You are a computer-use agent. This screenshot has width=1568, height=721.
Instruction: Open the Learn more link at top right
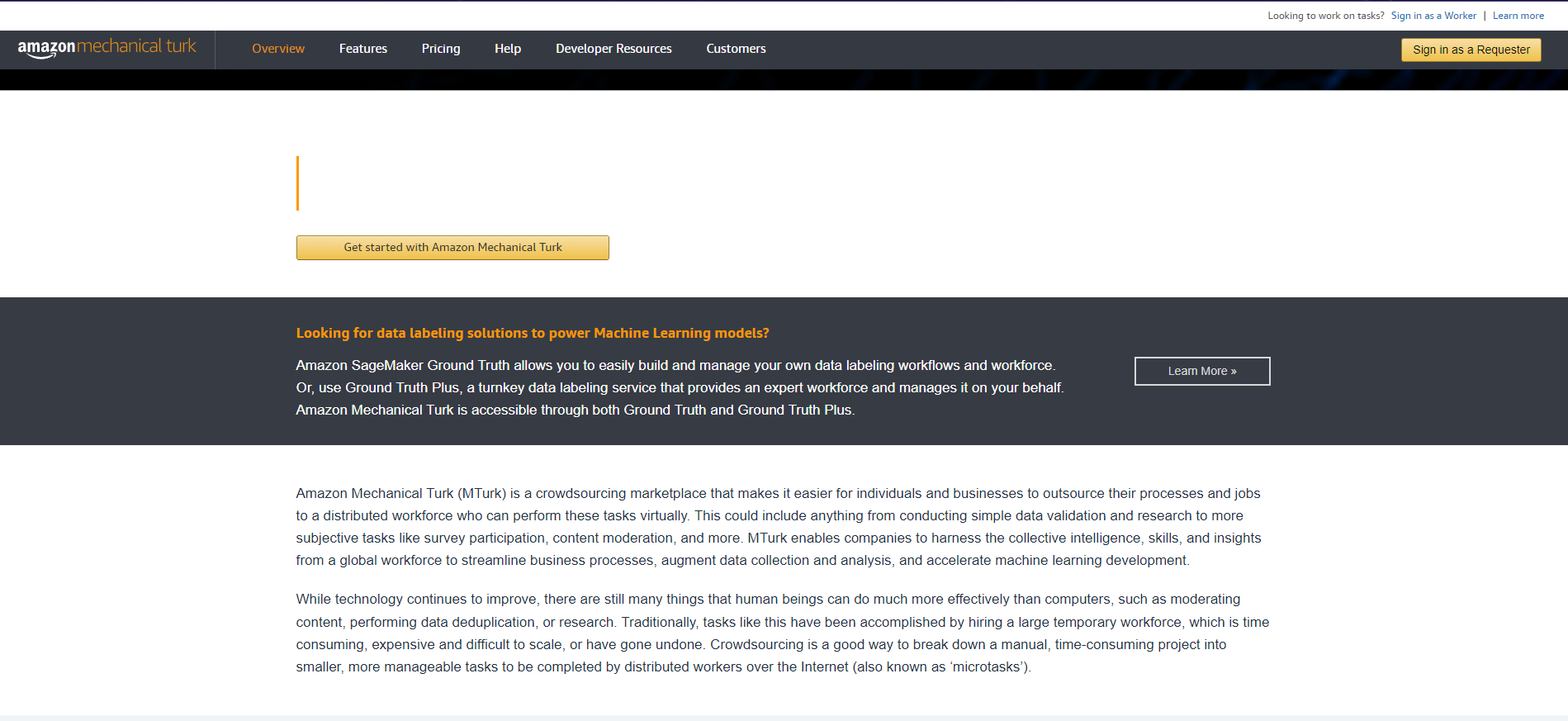point(1518,16)
